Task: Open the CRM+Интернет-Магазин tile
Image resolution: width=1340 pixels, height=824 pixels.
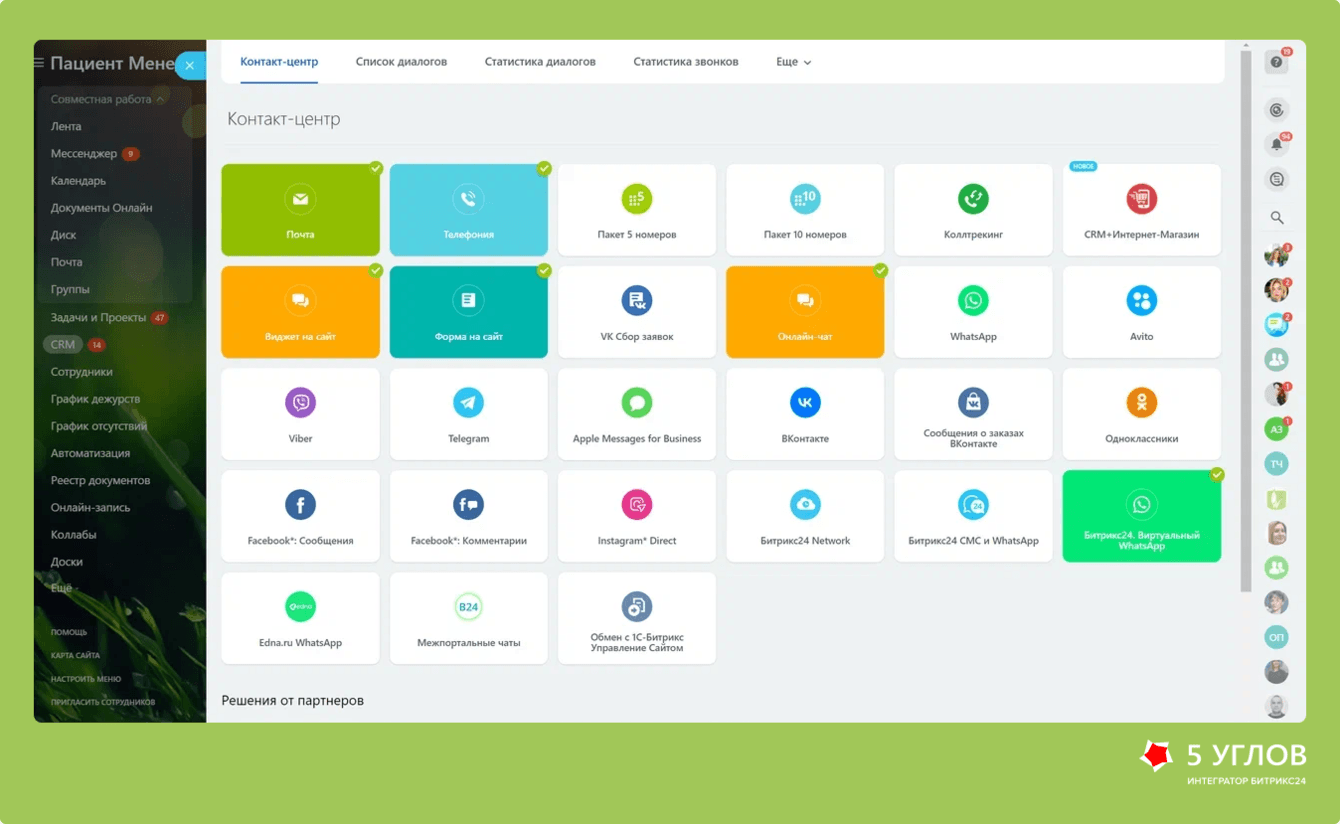Action: 1142,210
